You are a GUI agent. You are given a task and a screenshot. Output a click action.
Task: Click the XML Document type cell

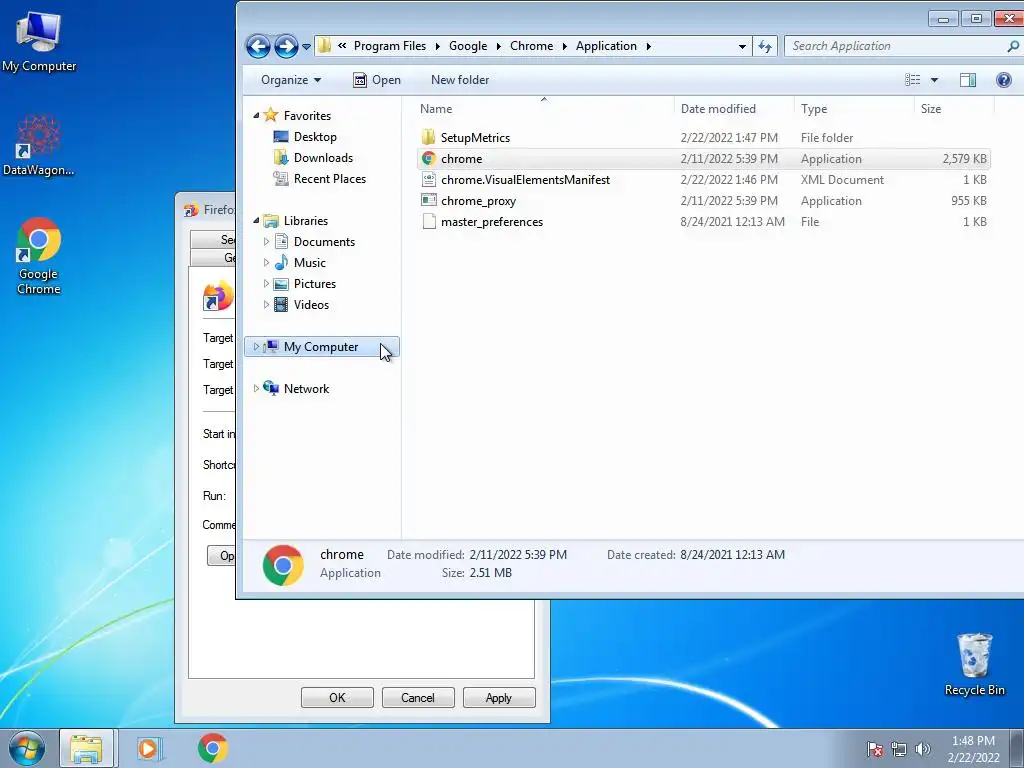point(842,180)
